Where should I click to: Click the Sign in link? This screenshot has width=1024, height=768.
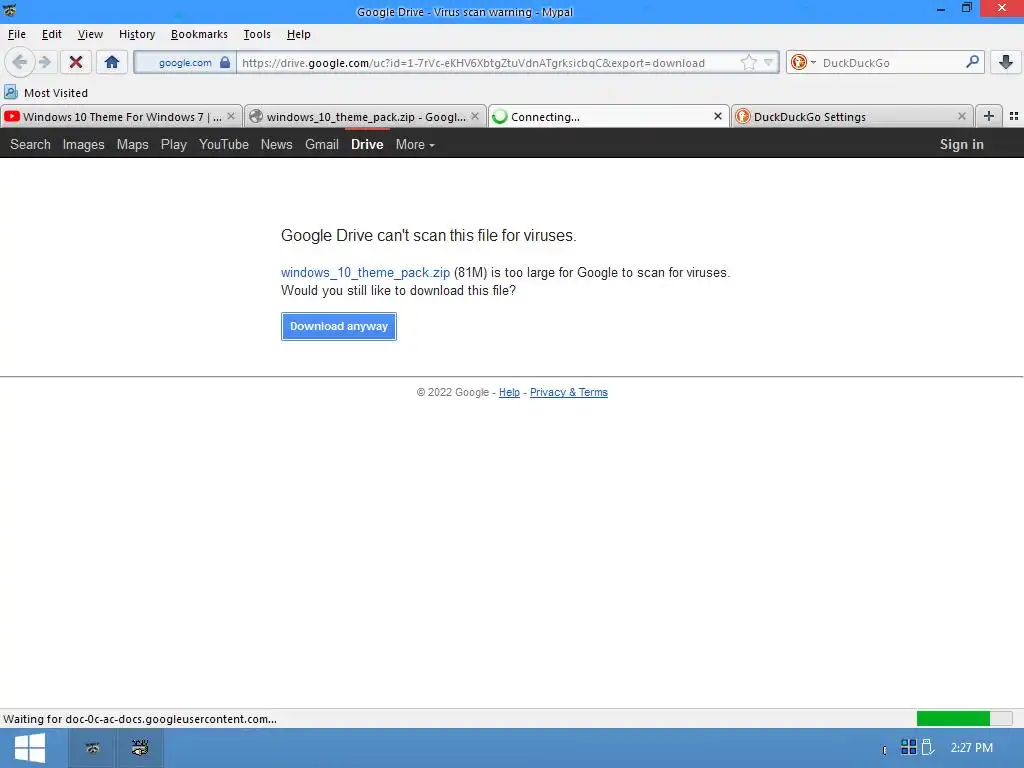pyautogui.click(x=961, y=144)
